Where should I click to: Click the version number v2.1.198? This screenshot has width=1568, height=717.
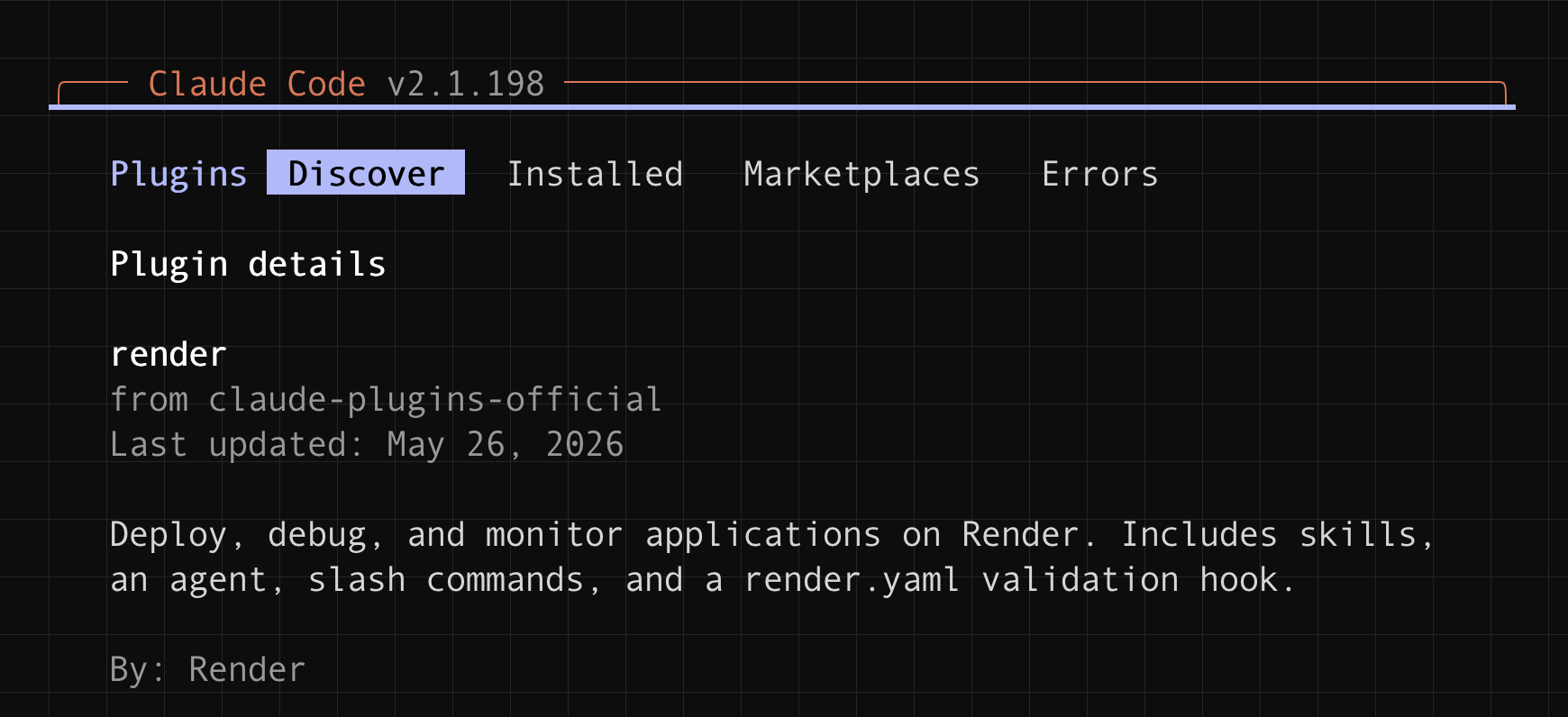[x=466, y=84]
